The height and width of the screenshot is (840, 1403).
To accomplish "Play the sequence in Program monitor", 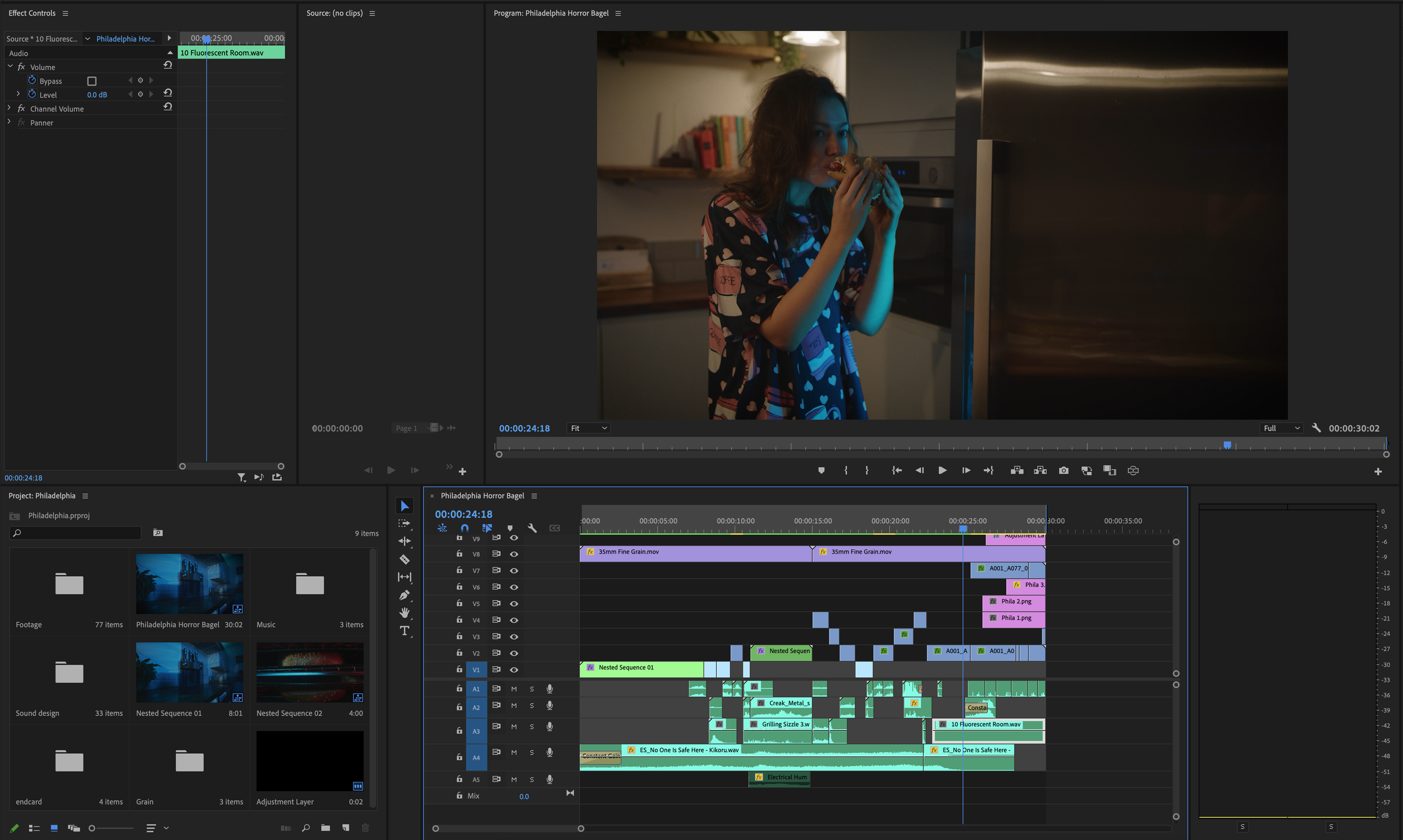I will [x=942, y=470].
